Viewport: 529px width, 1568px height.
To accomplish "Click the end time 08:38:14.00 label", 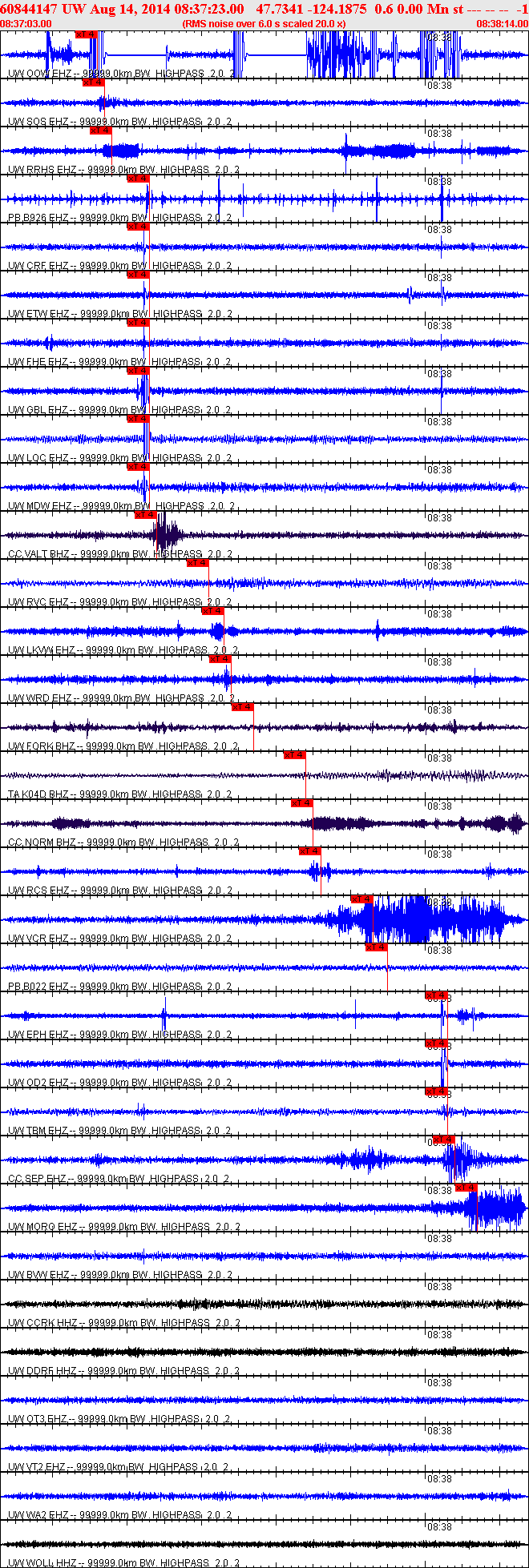I will pyautogui.click(x=503, y=24).
